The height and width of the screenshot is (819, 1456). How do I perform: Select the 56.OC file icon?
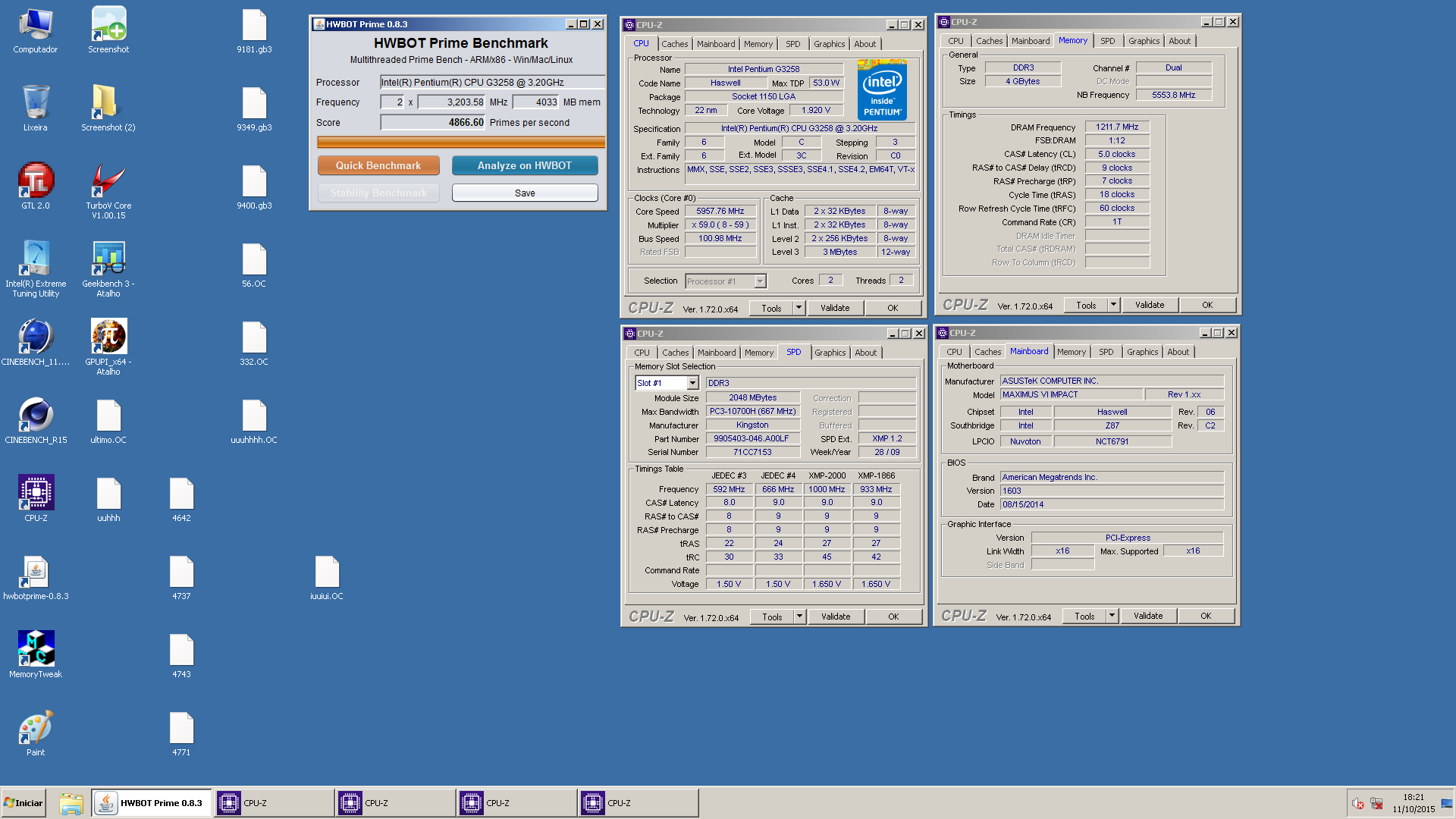[x=254, y=265]
